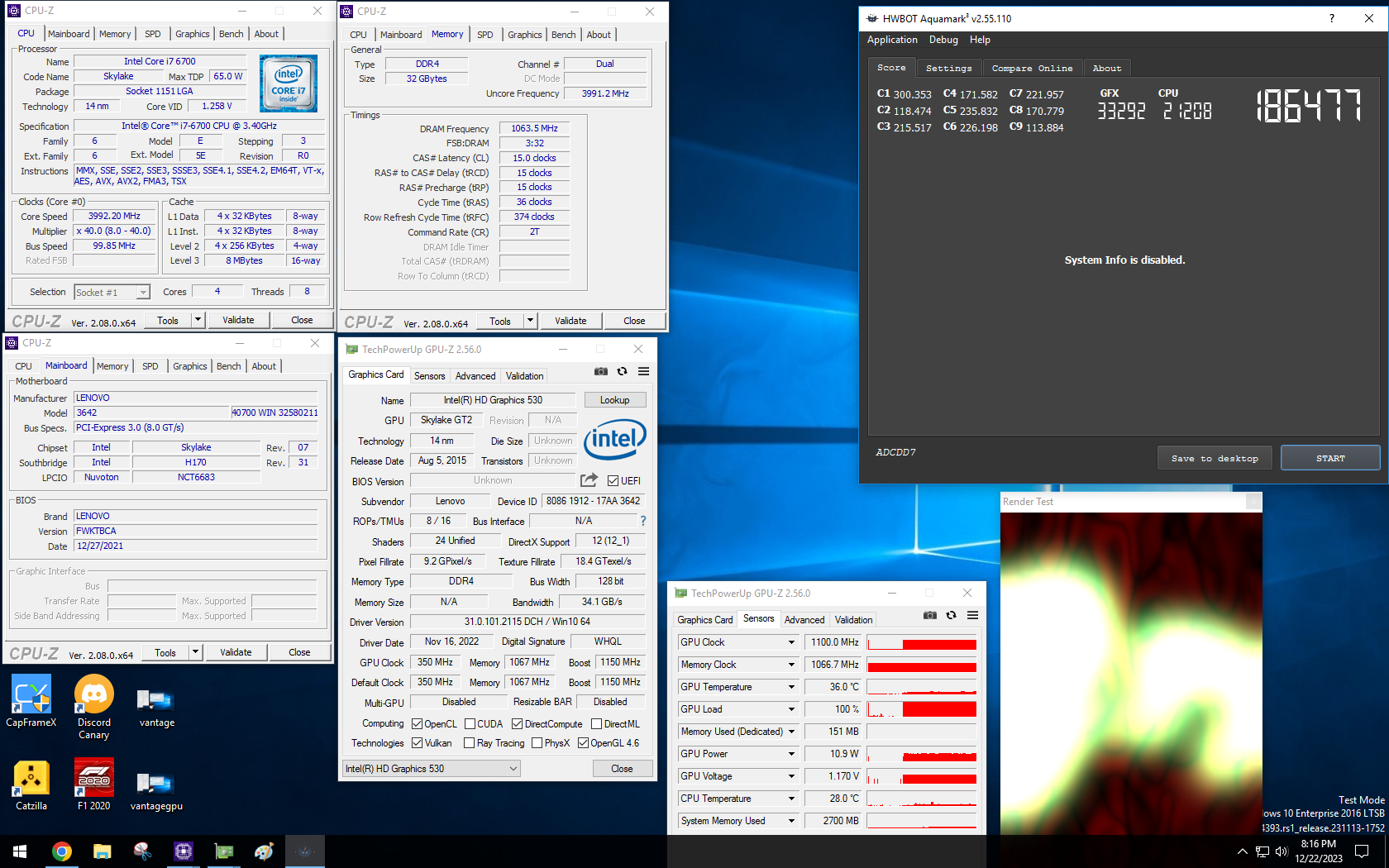Toggle CUDA checkbox in GPU-Z
Image resolution: width=1389 pixels, height=868 pixels.
(x=470, y=723)
